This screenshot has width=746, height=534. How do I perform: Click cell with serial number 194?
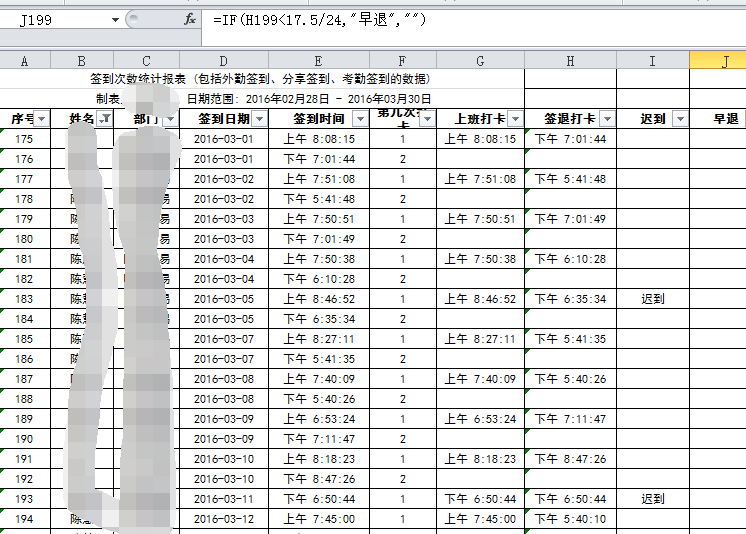(x=24, y=519)
